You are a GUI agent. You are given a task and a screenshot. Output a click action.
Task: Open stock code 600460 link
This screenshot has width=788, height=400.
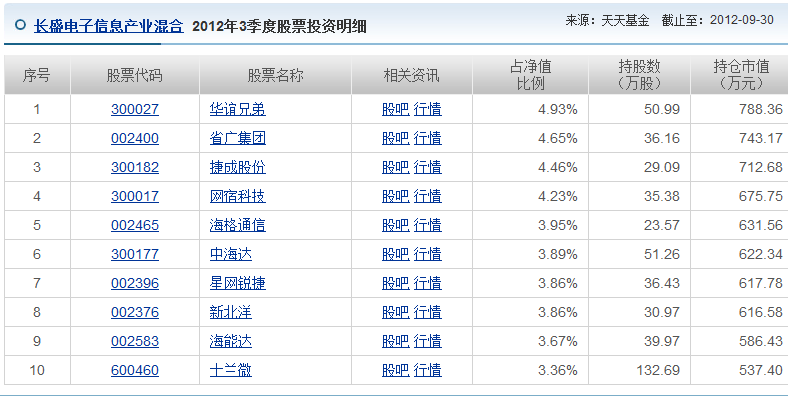[135, 370]
